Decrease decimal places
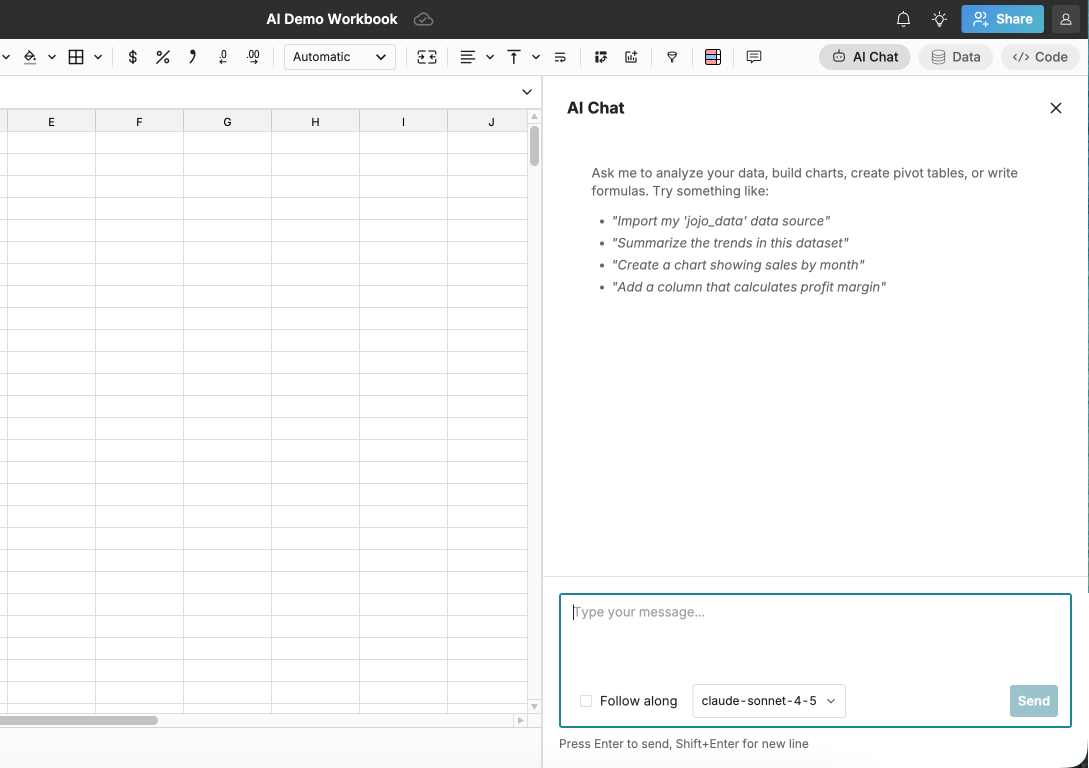Screen dimensions: 1089x768 [223, 57]
